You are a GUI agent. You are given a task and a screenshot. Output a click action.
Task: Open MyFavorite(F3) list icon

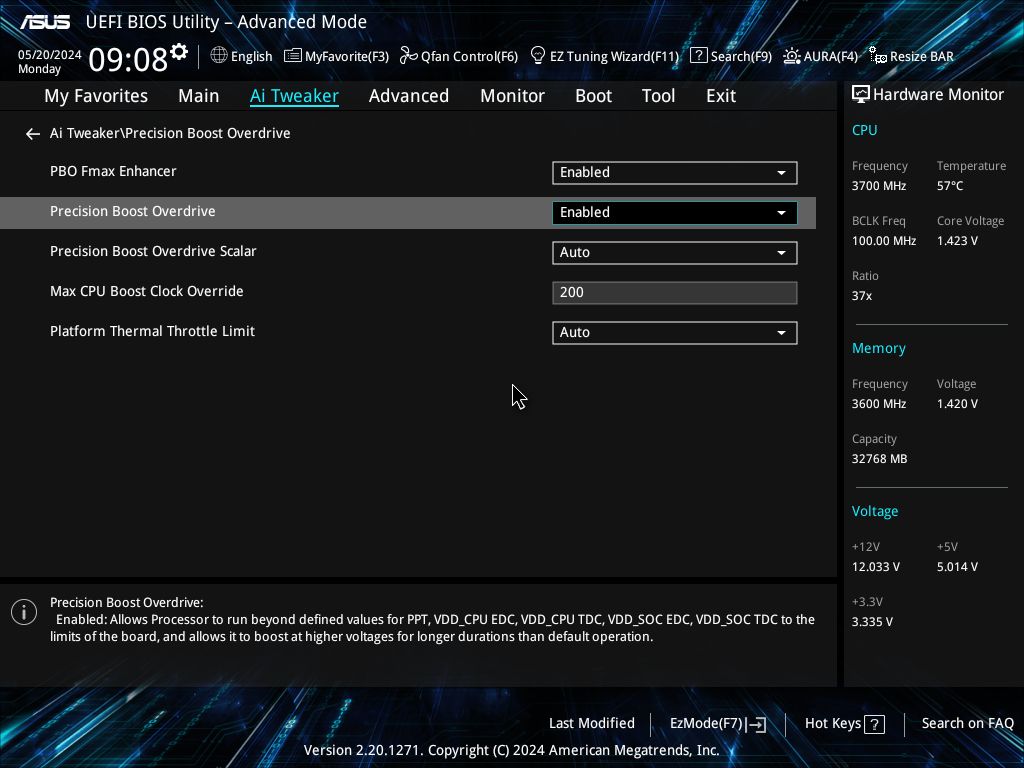pos(293,56)
